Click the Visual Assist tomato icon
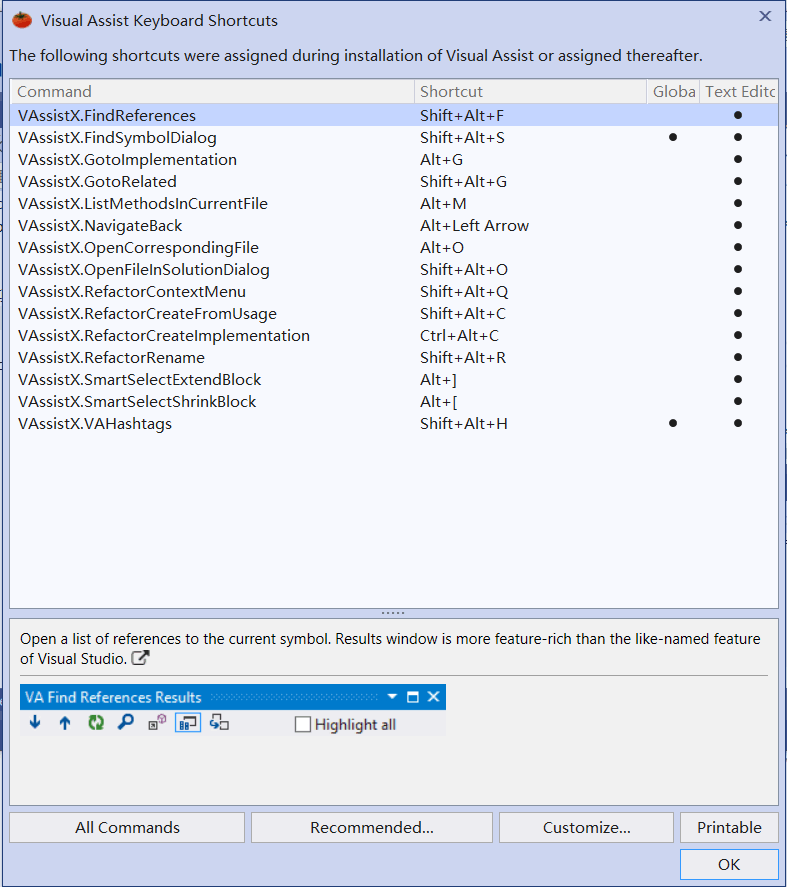Image resolution: width=787 pixels, height=887 pixels. click(22, 20)
